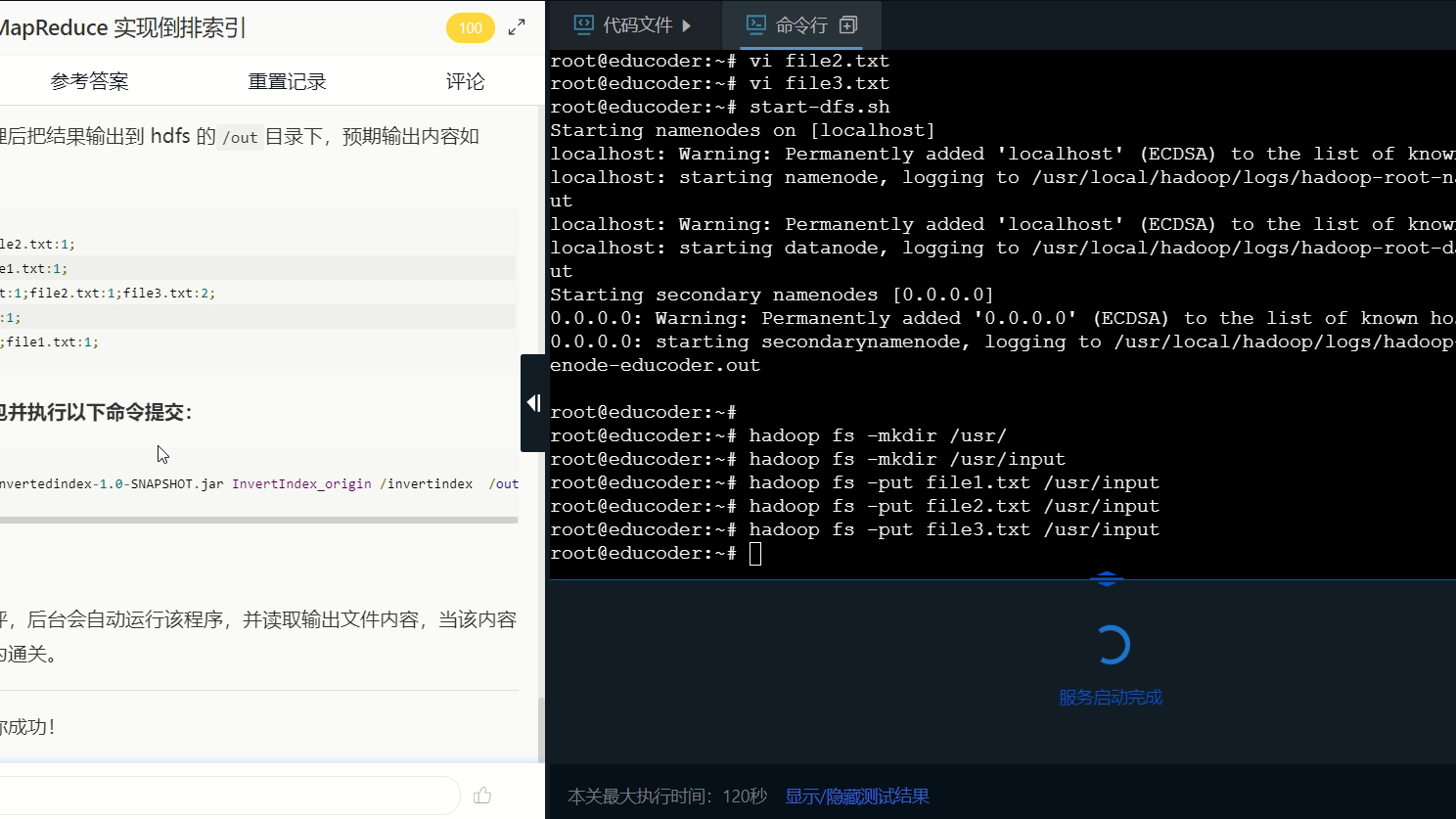Click 显示/隐藏测试结果 link
Image resolution: width=1456 pixels, height=819 pixels.
pos(857,796)
